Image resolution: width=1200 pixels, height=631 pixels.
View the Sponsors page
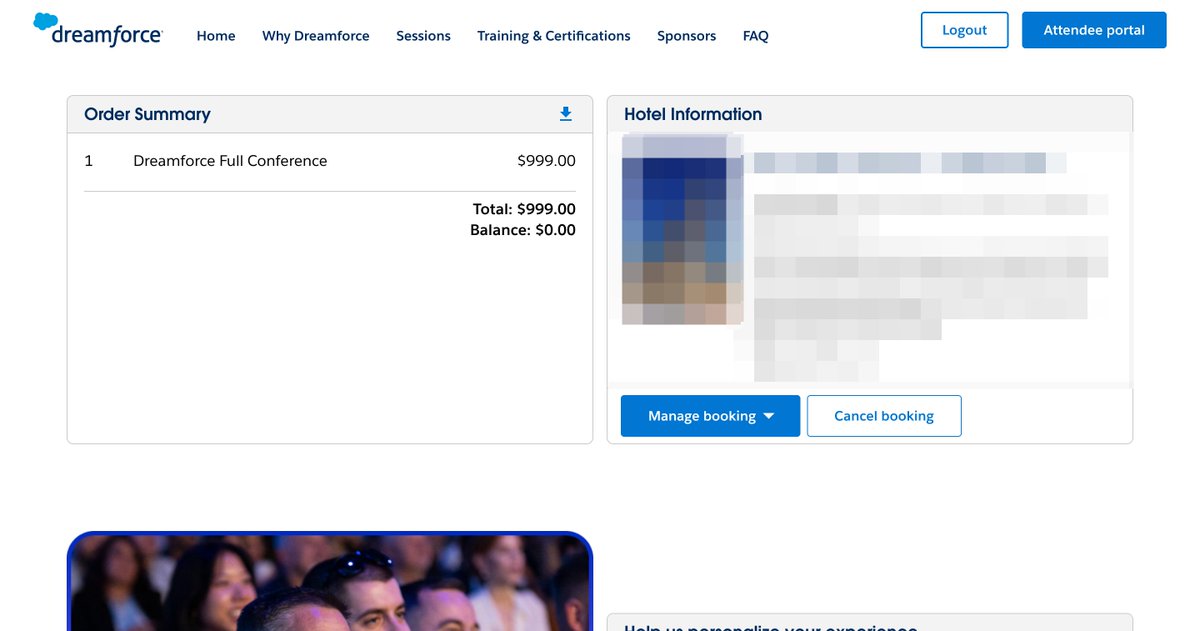686,35
